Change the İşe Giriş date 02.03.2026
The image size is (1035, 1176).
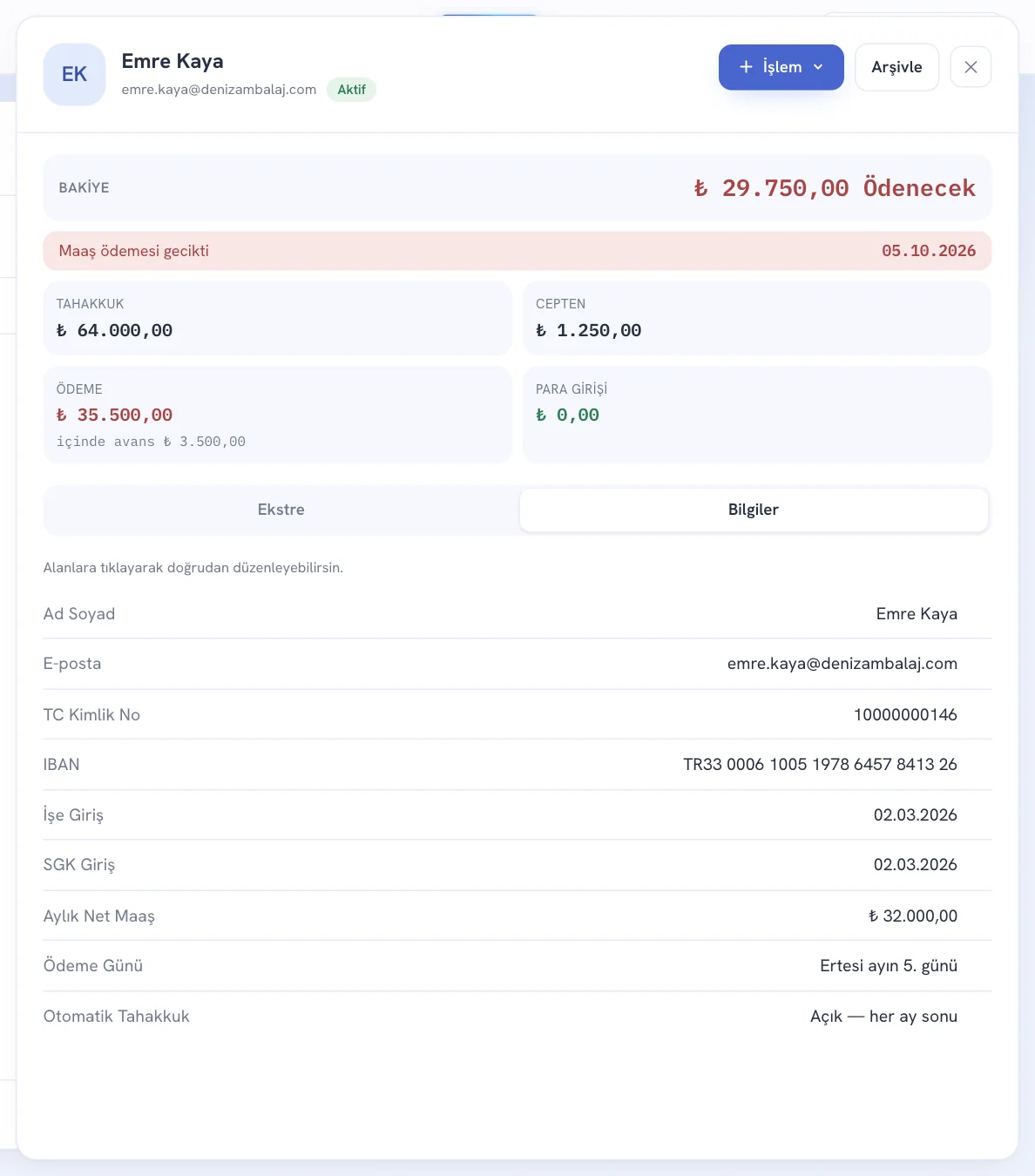pyautogui.click(x=916, y=815)
